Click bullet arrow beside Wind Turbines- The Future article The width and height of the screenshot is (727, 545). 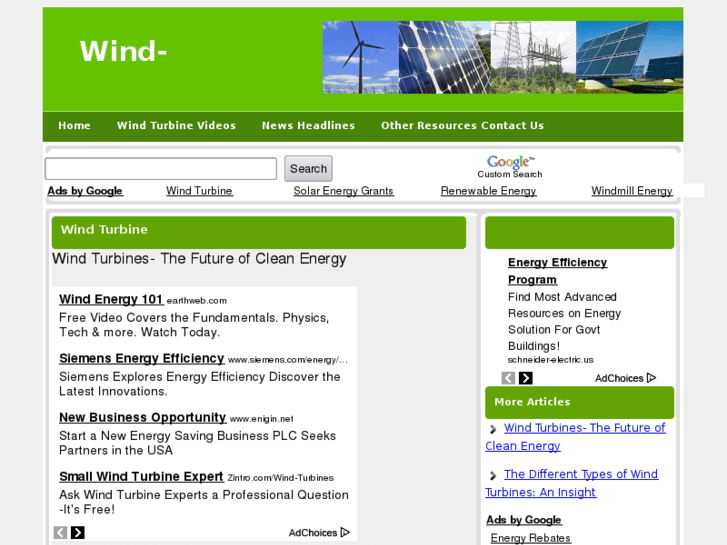click(x=493, y=429)
